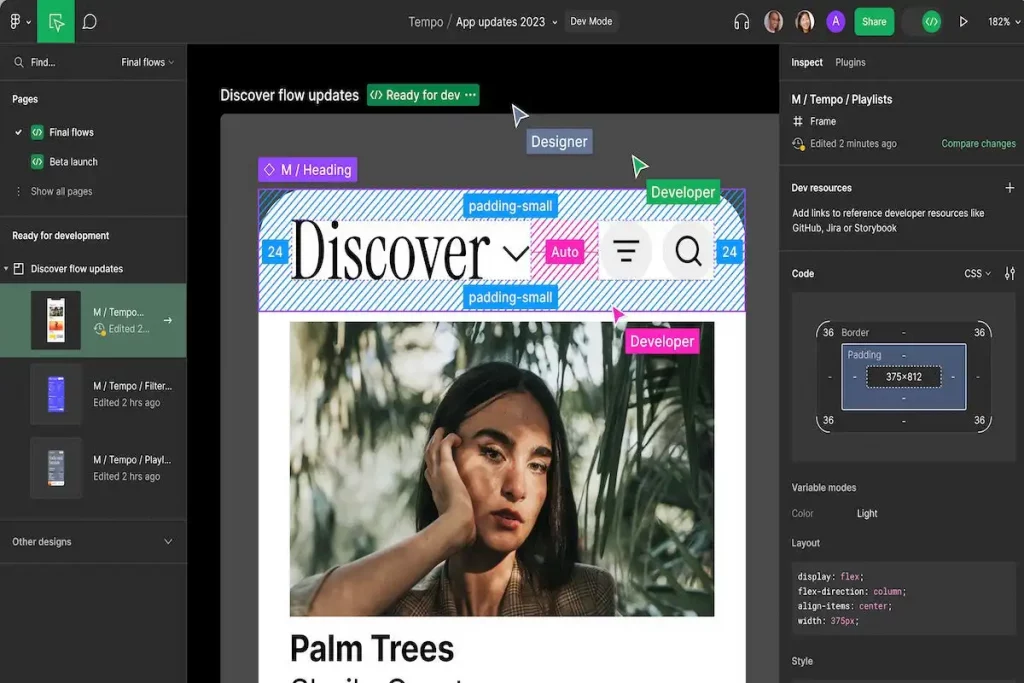Open the Figma main menu logo
Image resolution: width=1024 pixels, height=683 pixels.
coord(16,22)
